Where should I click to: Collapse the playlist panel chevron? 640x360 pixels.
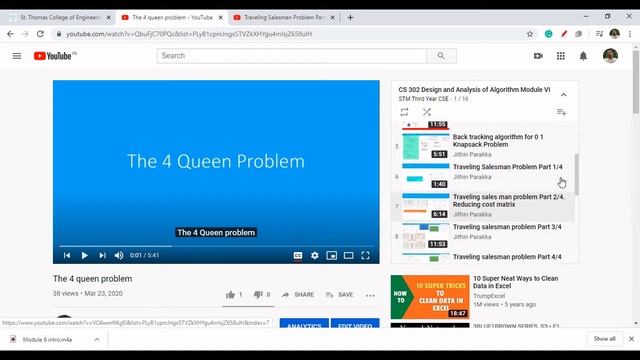click(x=564, y=95)
